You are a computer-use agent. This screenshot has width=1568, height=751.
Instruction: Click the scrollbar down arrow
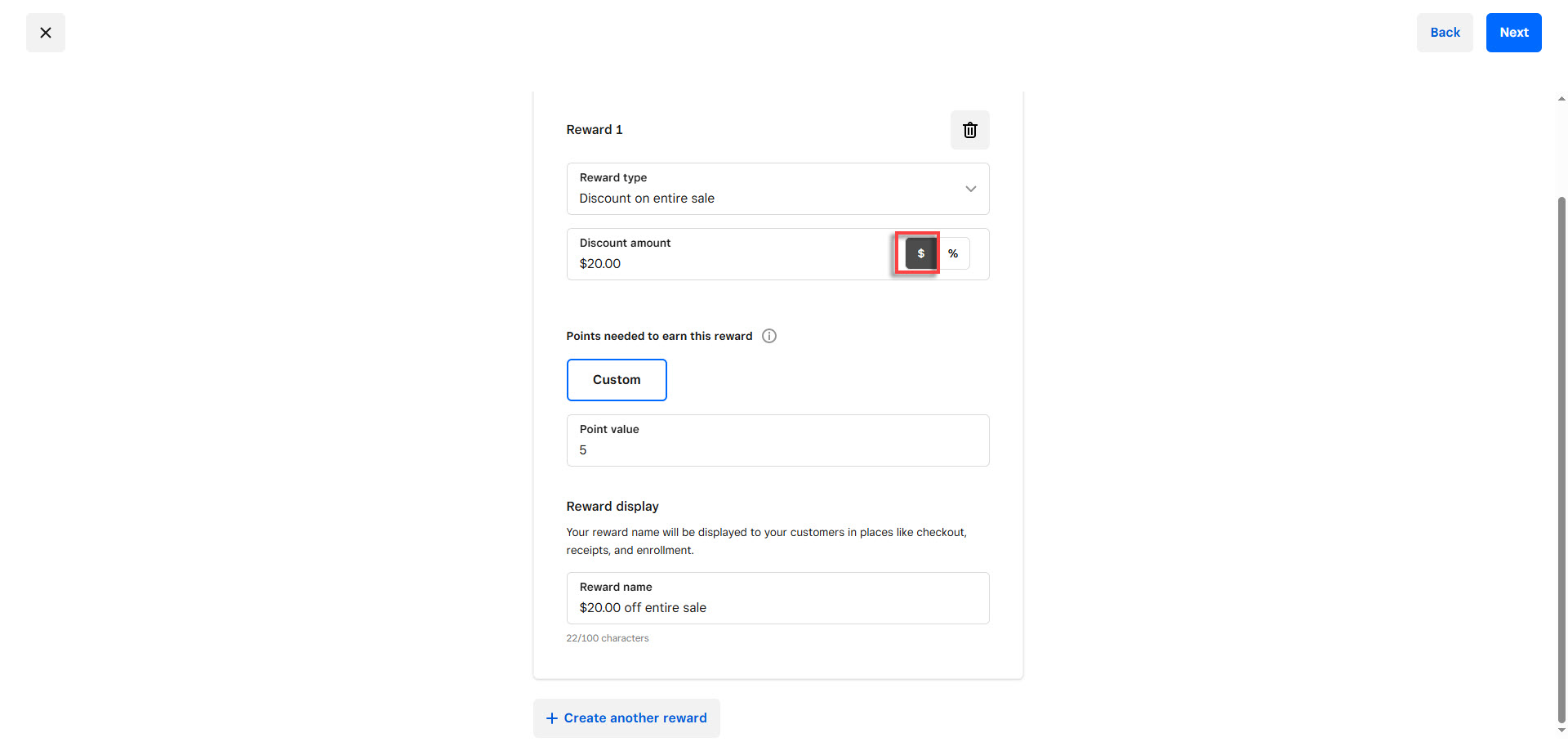click(1561, 731)
